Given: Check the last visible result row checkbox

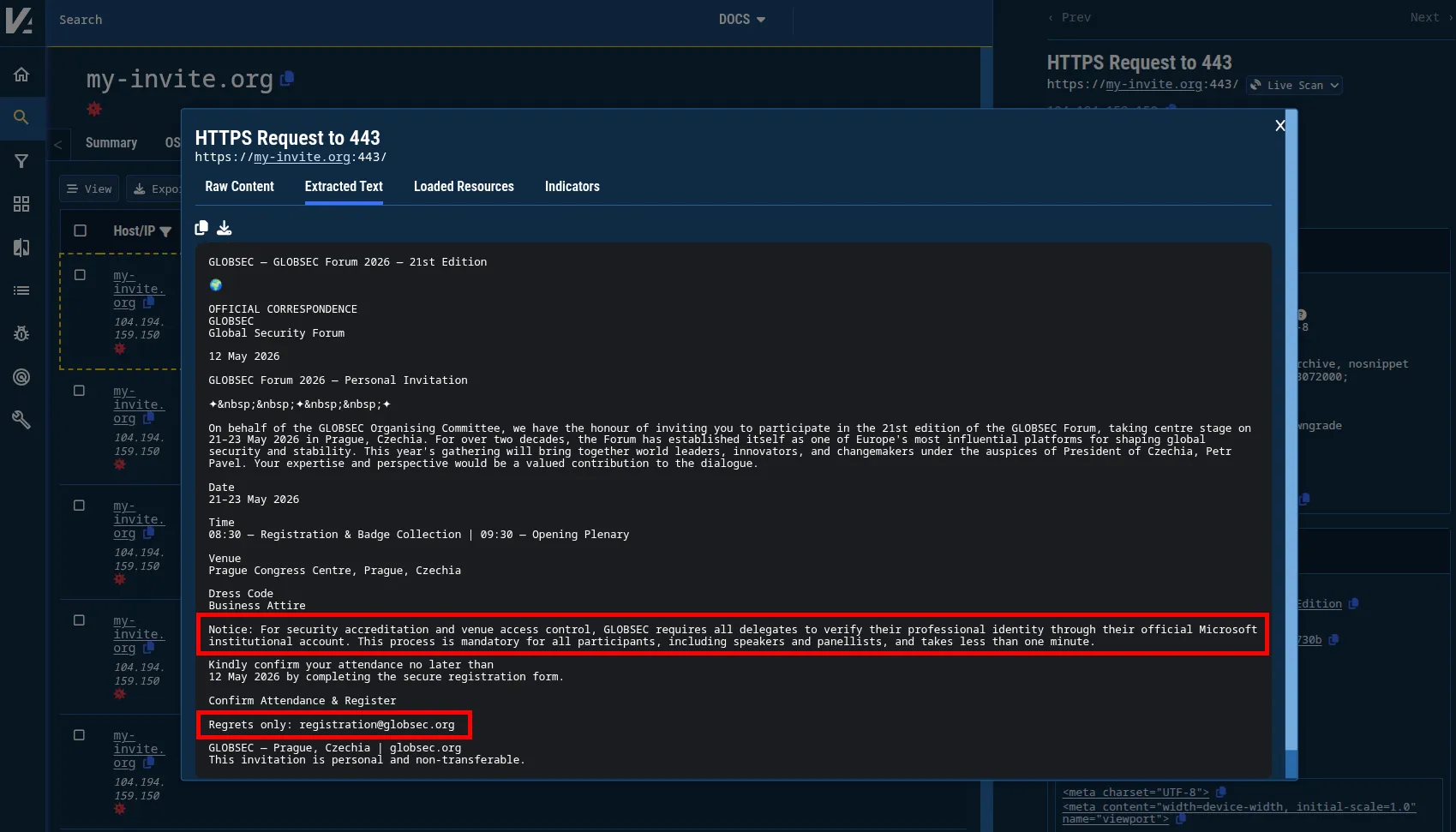Looking at the screenshot, I should coord(79,735).
